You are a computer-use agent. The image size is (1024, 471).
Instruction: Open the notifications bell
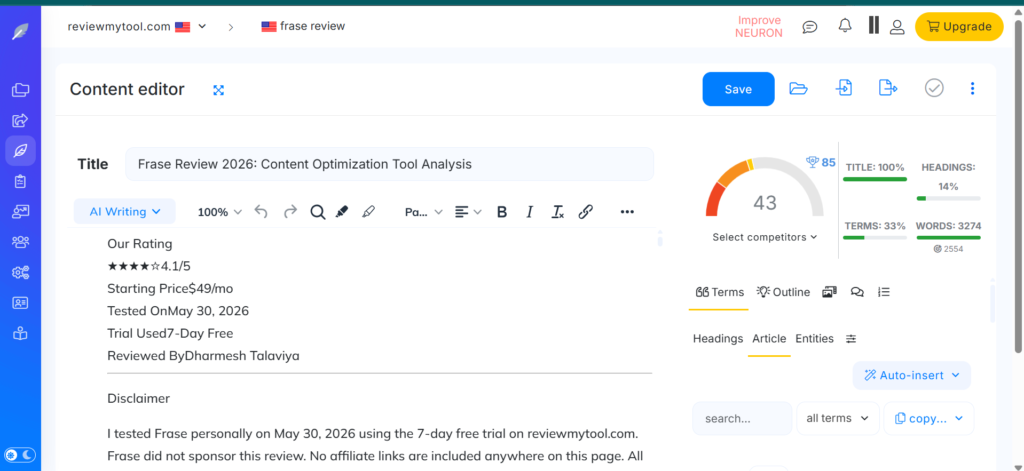click(844, 26)
